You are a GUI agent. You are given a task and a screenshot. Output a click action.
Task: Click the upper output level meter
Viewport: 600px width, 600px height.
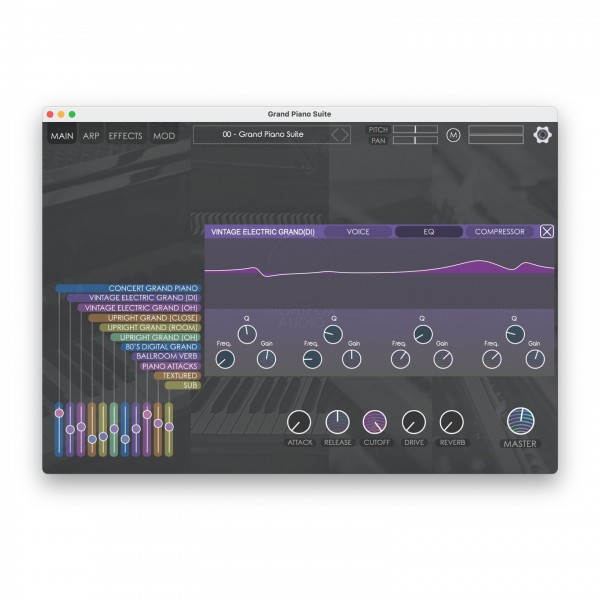[x=496, y=130]
